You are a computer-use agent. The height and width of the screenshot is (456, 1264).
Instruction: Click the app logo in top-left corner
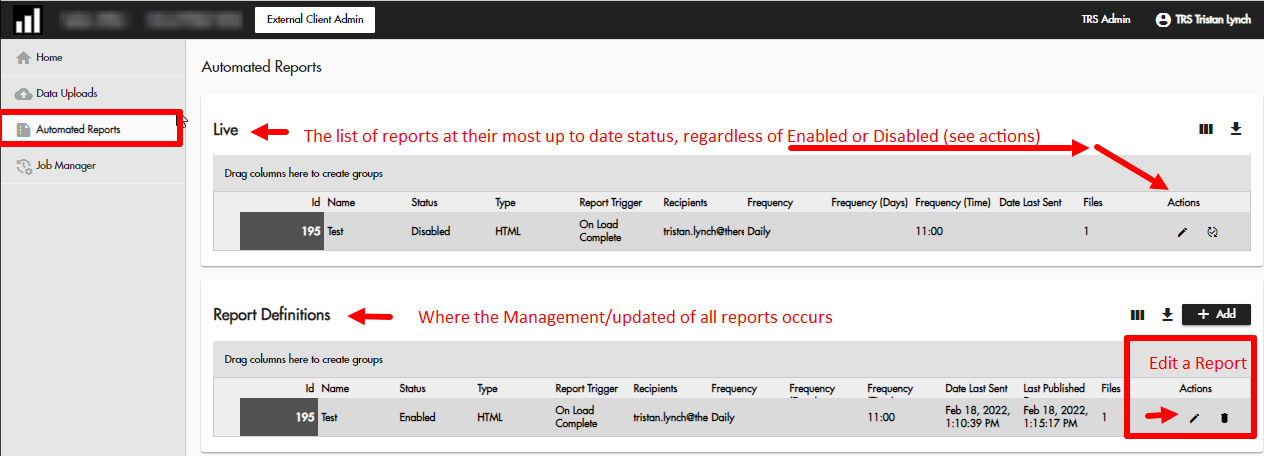(28, 20)
